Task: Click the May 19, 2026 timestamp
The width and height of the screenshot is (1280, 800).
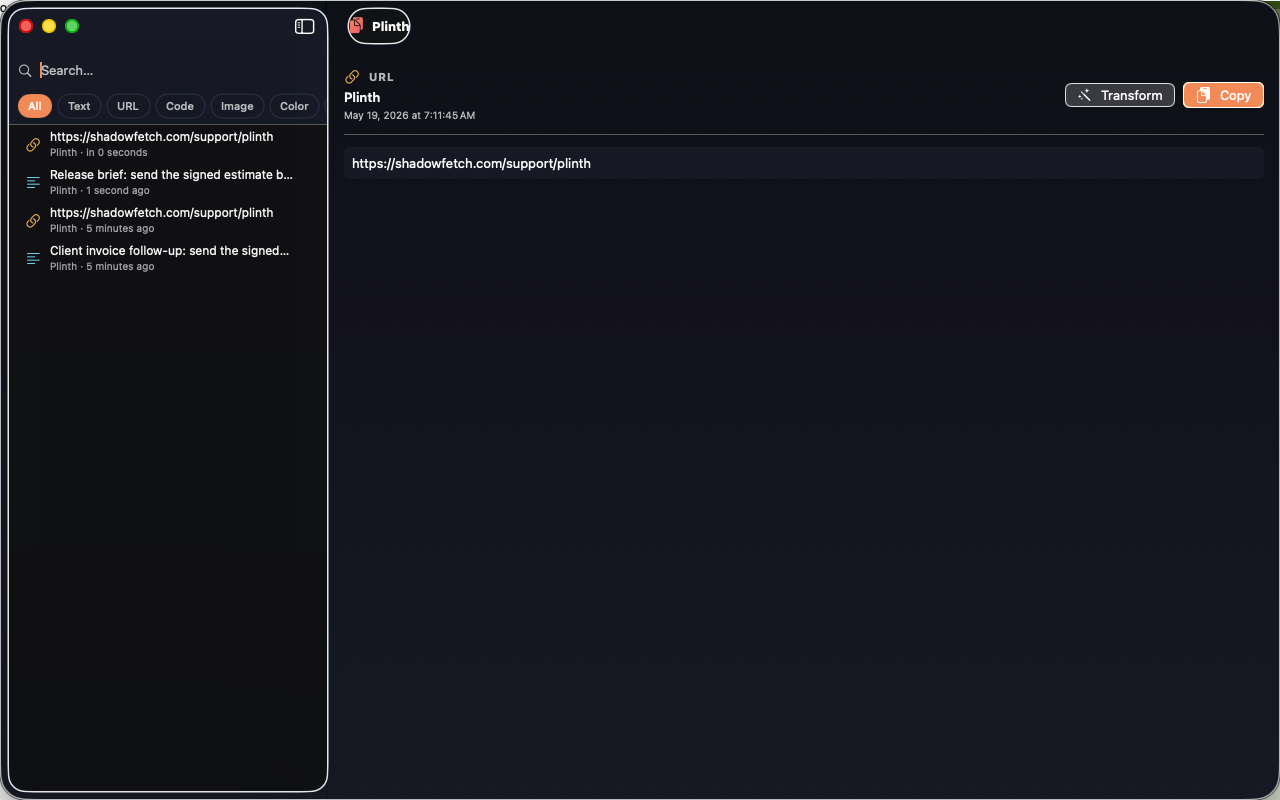Action: [x=409, y=116]
